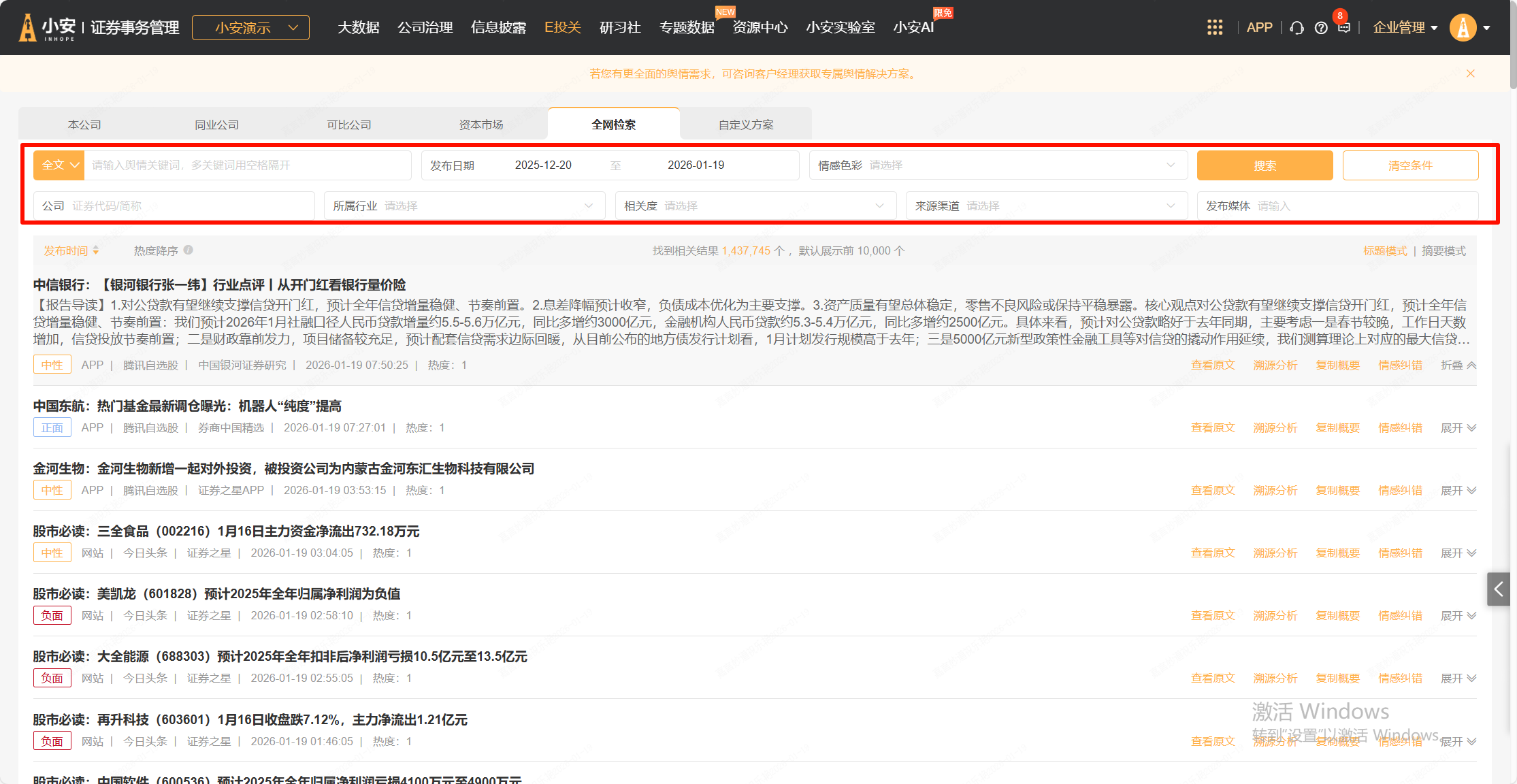
Task: Open the 来源渠道 dropdown
Action: tap(1046, 206)
